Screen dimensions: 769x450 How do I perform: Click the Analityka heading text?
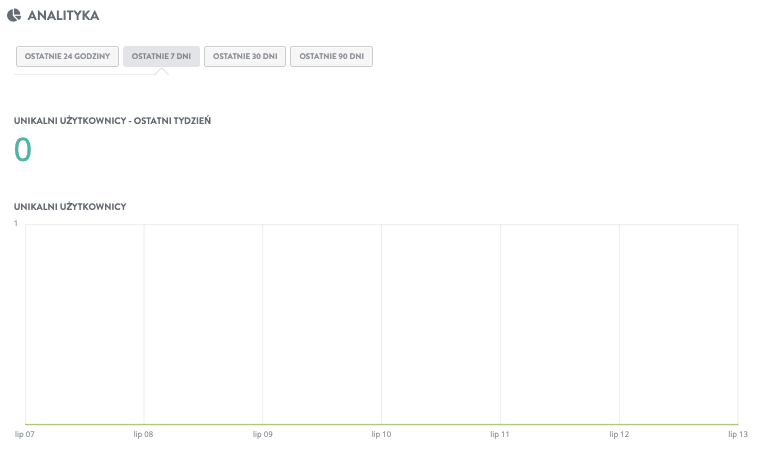(x=63, y=16)
